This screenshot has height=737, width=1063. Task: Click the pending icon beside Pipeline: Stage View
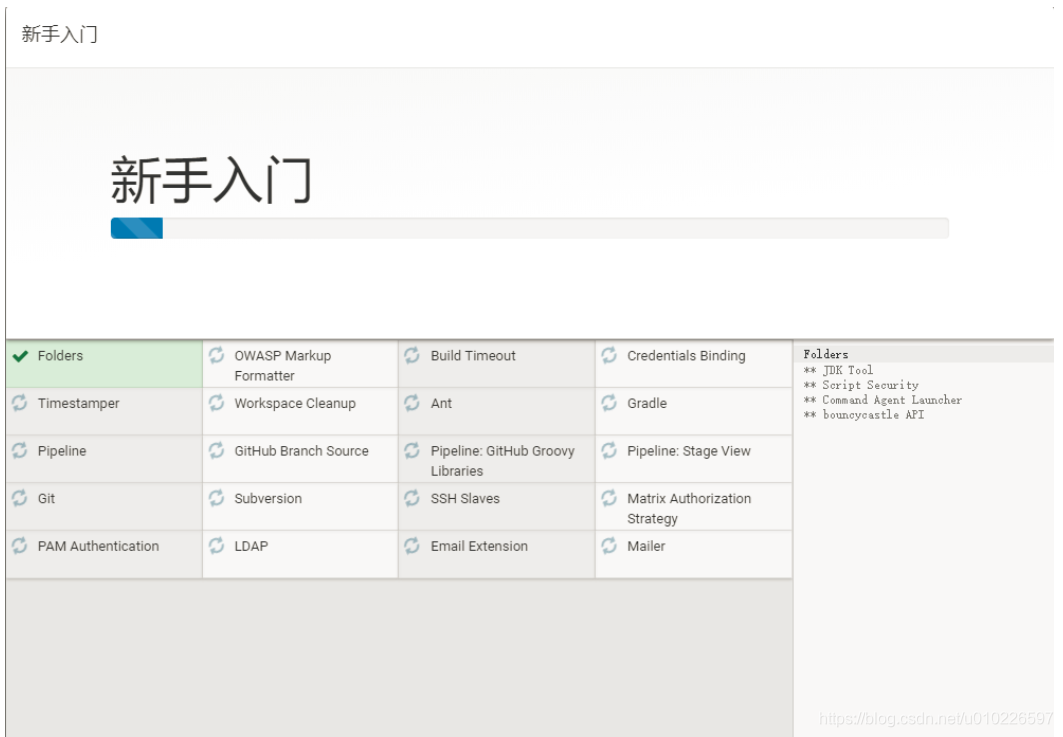click(609, 450)
